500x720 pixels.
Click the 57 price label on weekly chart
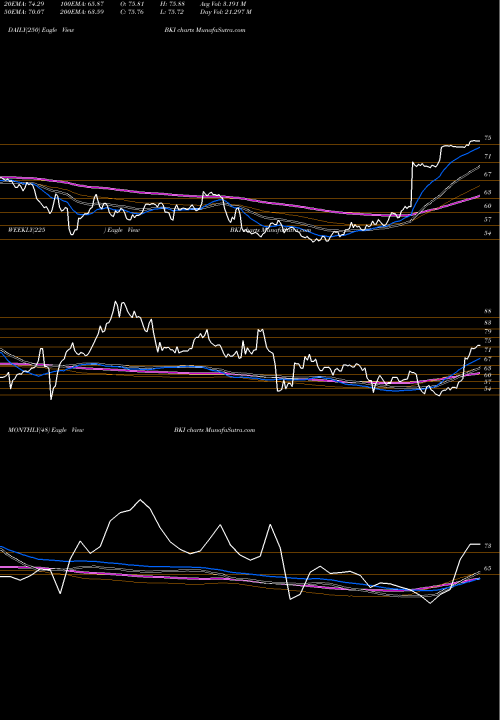(488, 382)
